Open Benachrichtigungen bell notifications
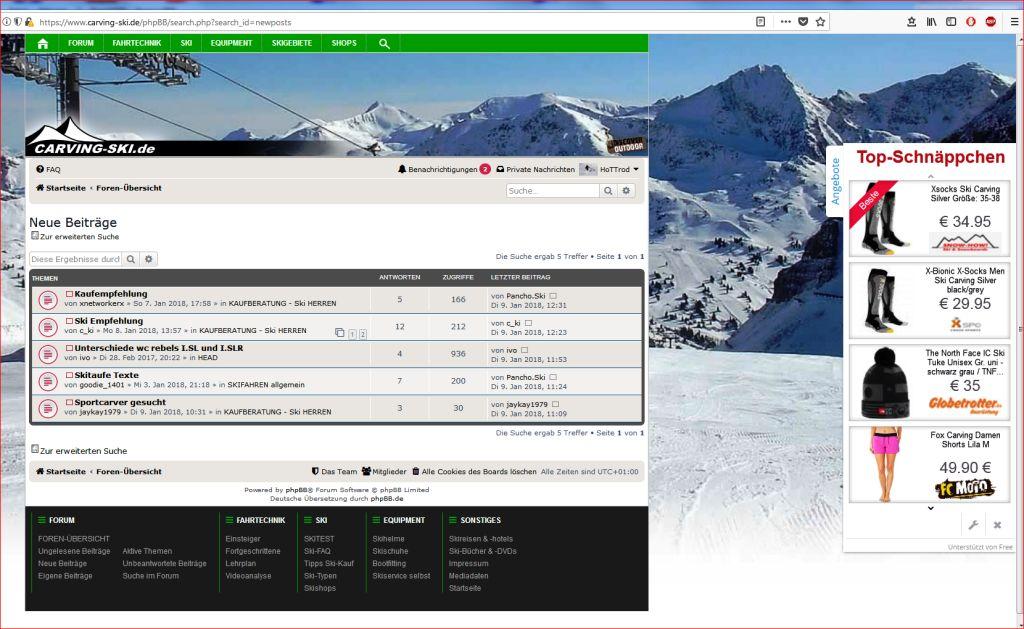The width and height of the screenshot is (1024, 629). (x=443, y=169)
